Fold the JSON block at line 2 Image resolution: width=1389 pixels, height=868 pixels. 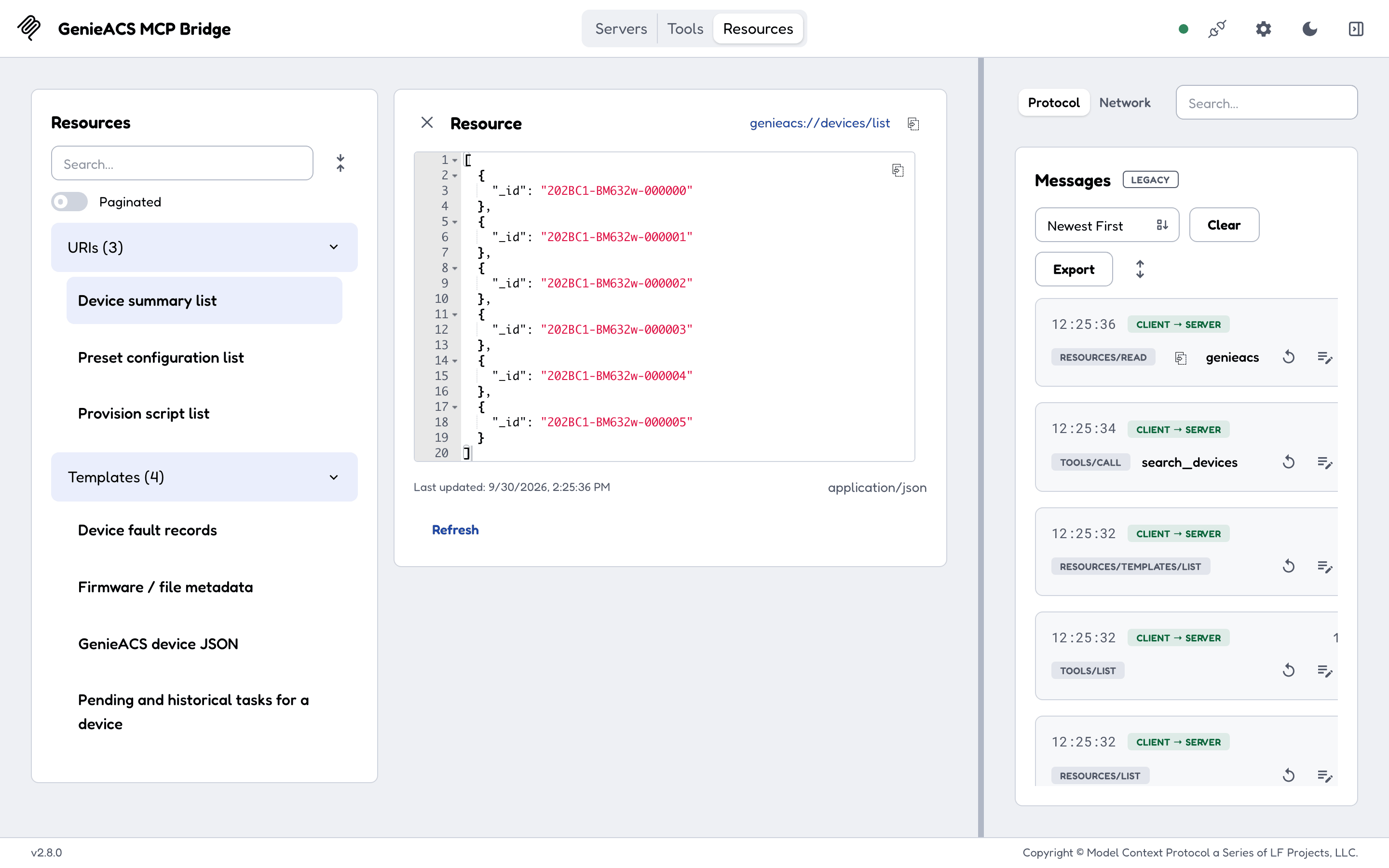455,176
